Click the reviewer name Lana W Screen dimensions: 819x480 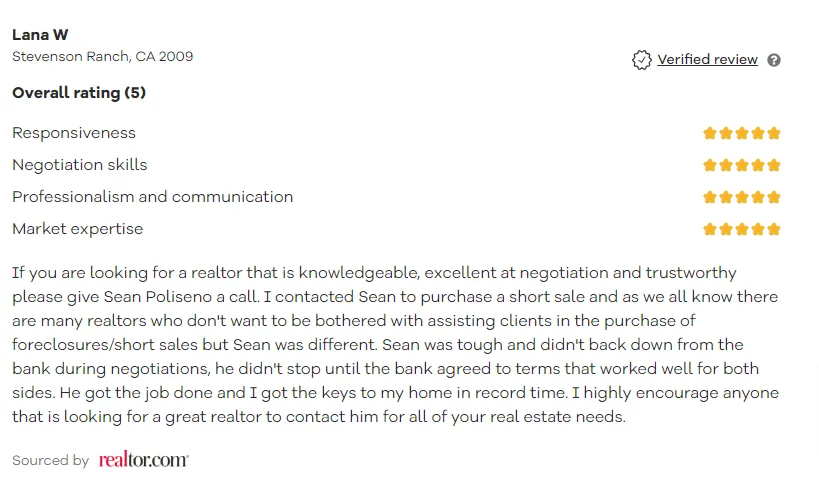[x=40, y=35]
